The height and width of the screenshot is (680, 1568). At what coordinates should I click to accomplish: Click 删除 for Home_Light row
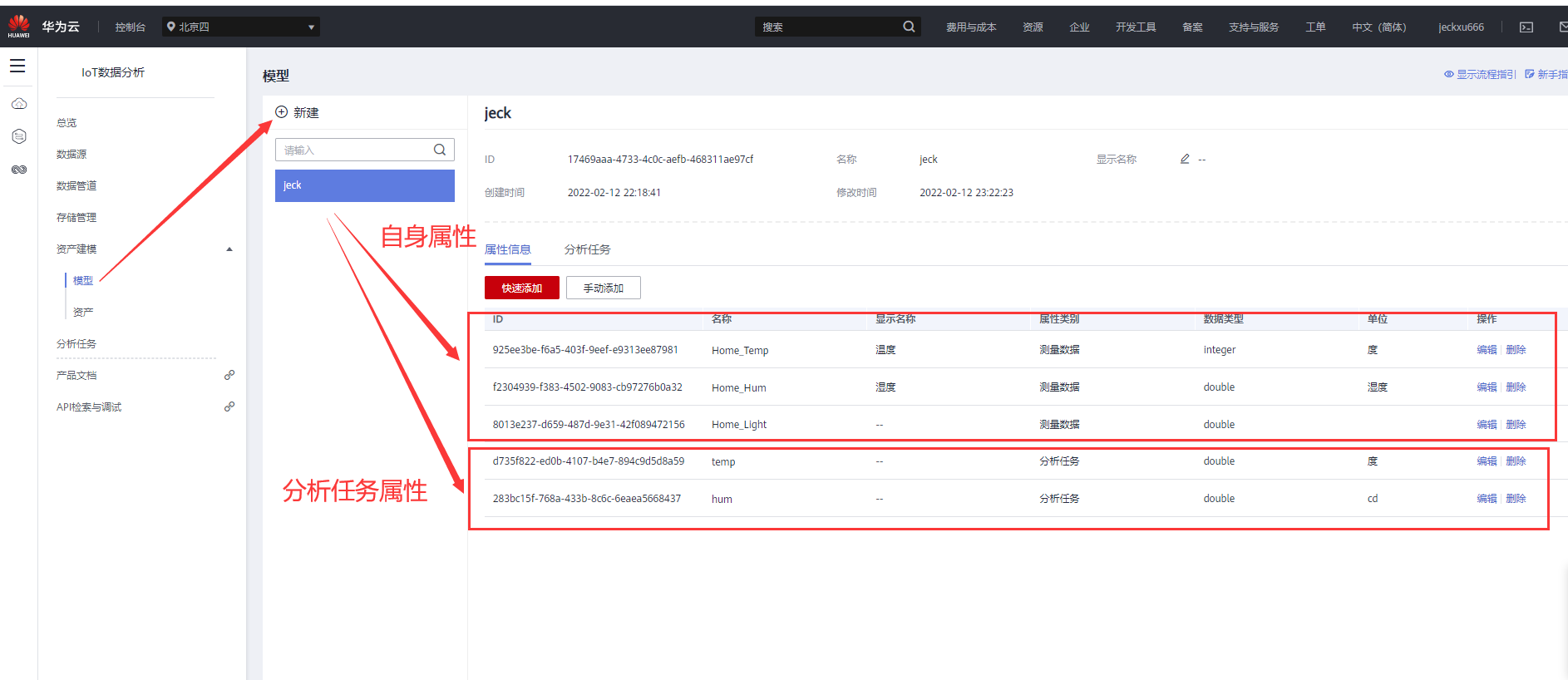tap(1516, 424)
